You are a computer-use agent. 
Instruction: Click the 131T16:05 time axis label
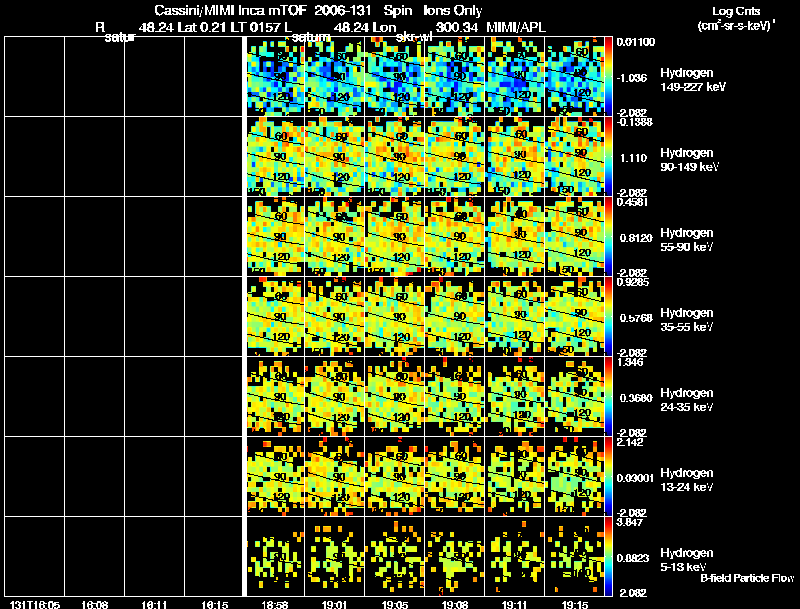pyautogui.click(x=35, y=604)
